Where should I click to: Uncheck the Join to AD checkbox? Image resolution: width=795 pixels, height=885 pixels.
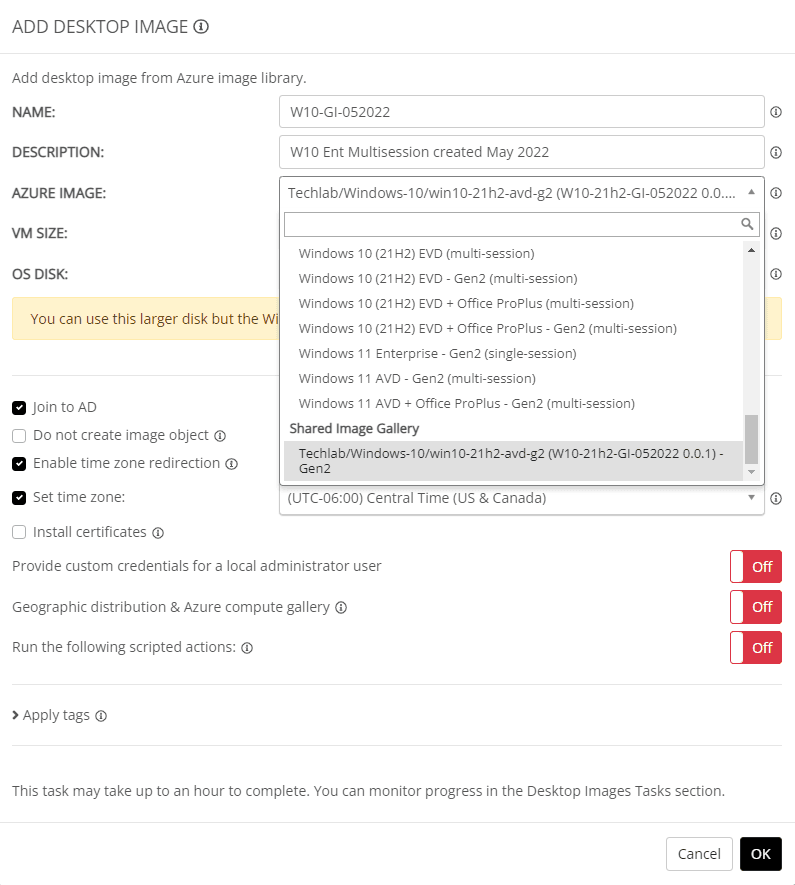click(19, 408)
